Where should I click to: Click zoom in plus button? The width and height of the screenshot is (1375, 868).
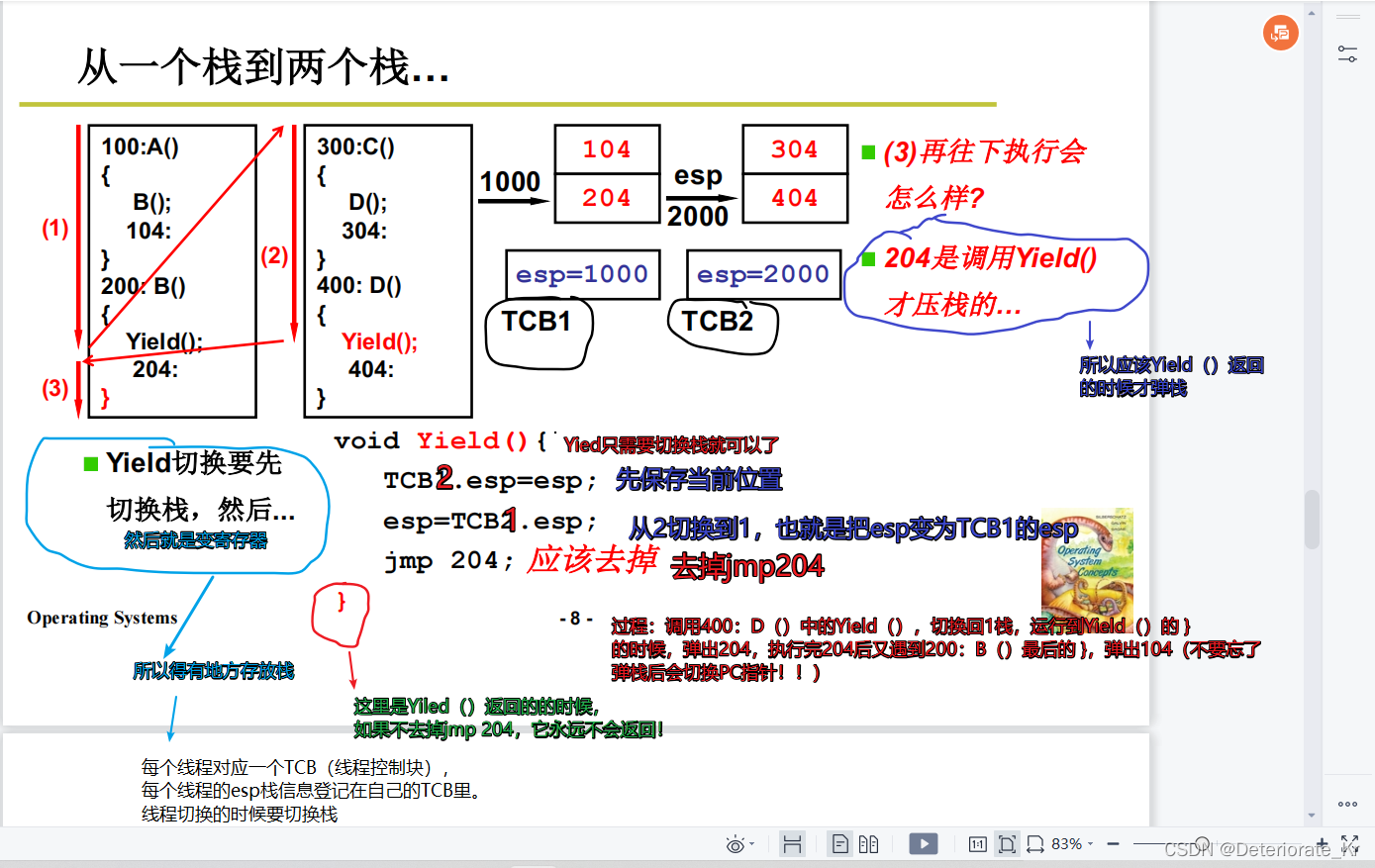1322,844
